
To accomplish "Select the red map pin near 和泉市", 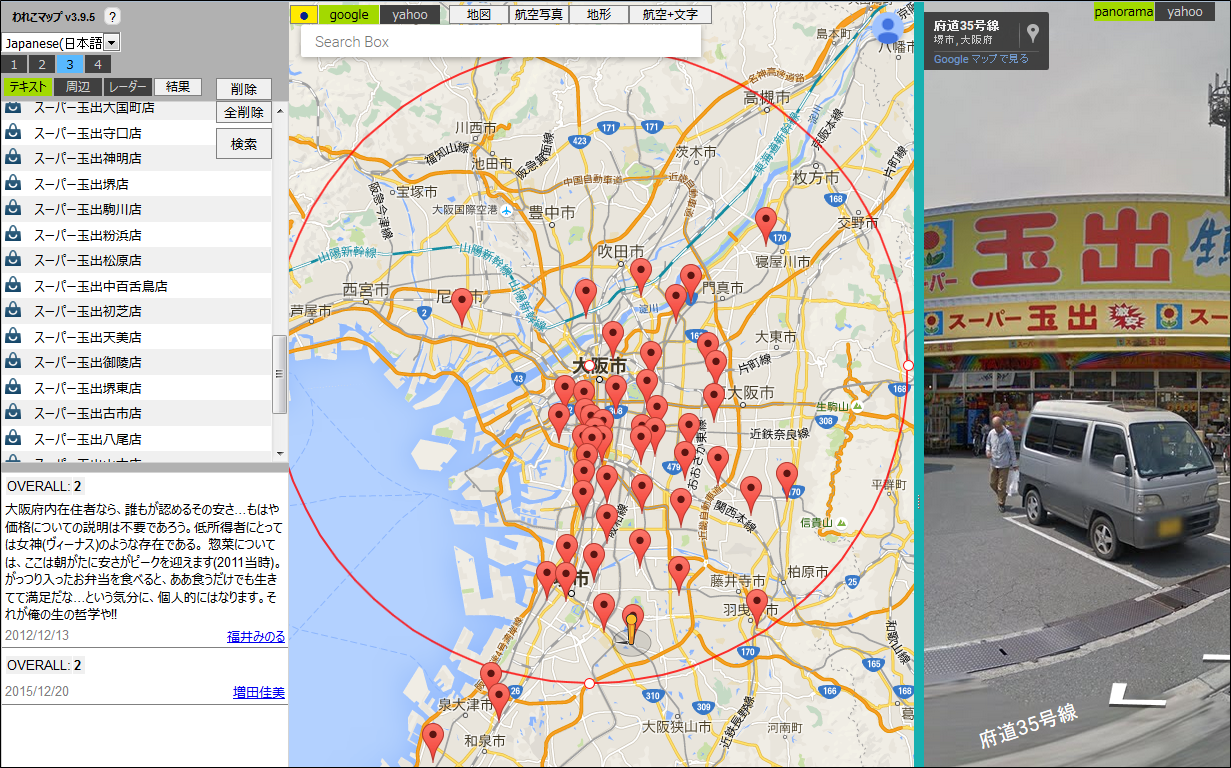I will (433, 741).
